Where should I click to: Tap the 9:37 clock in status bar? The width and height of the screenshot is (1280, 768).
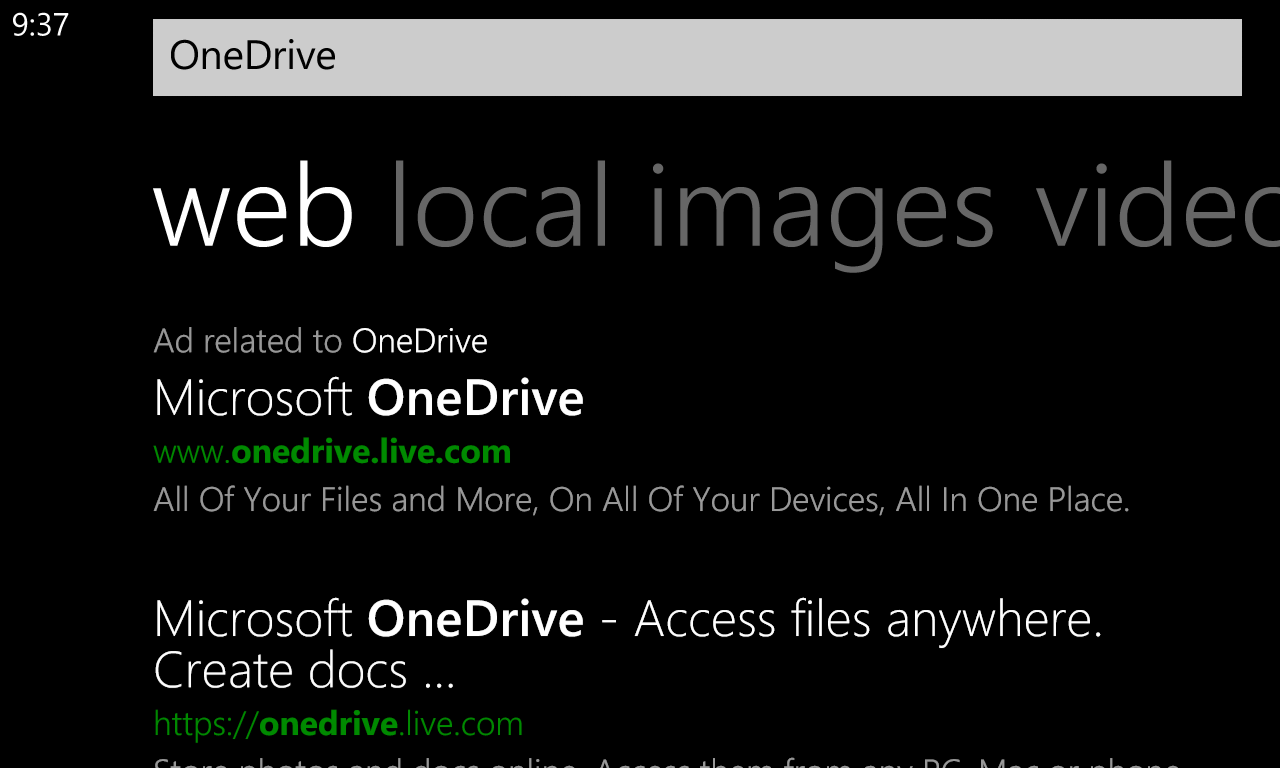40,25
